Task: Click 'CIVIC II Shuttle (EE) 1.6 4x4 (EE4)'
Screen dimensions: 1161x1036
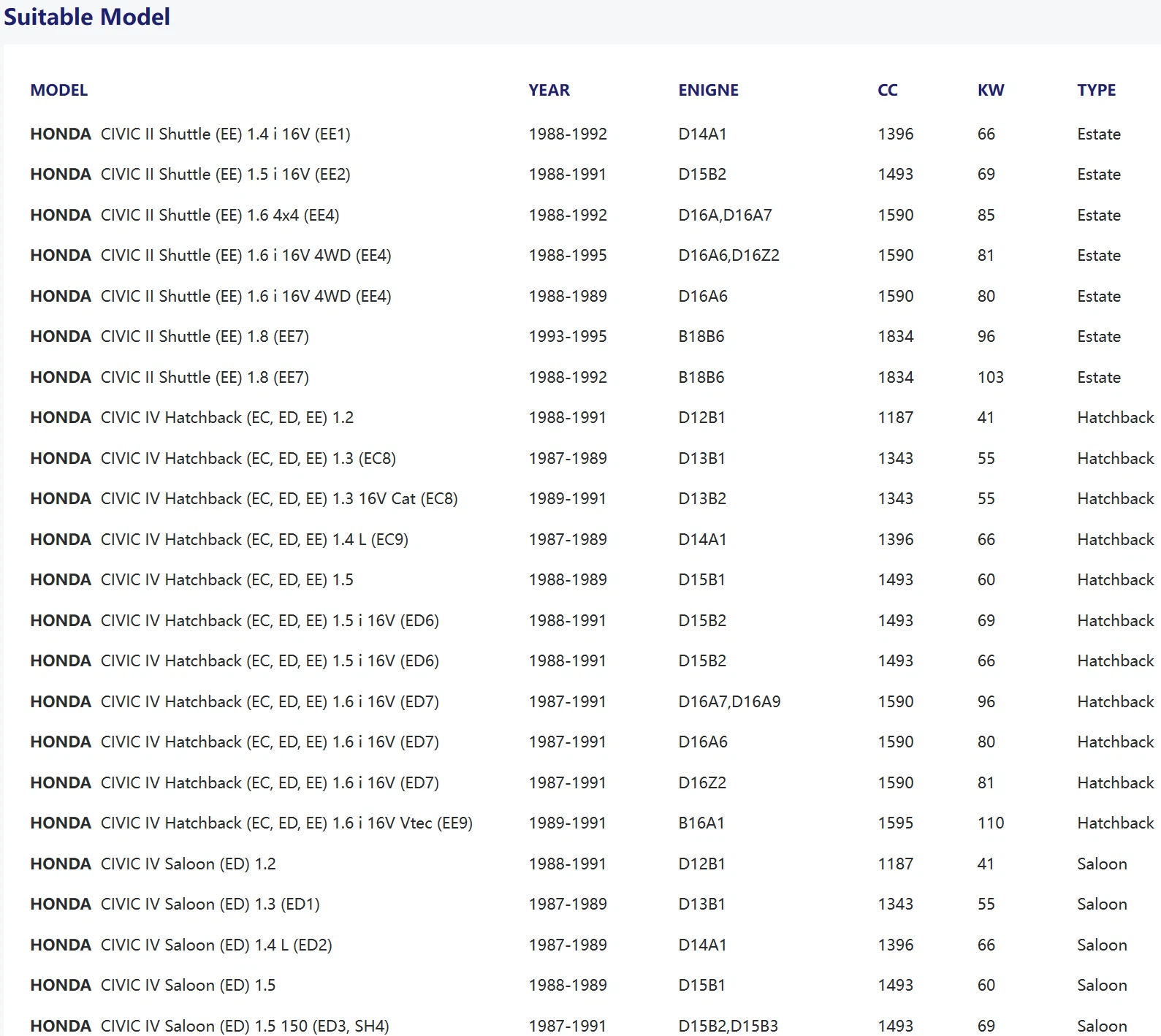Action: (220, 216)
